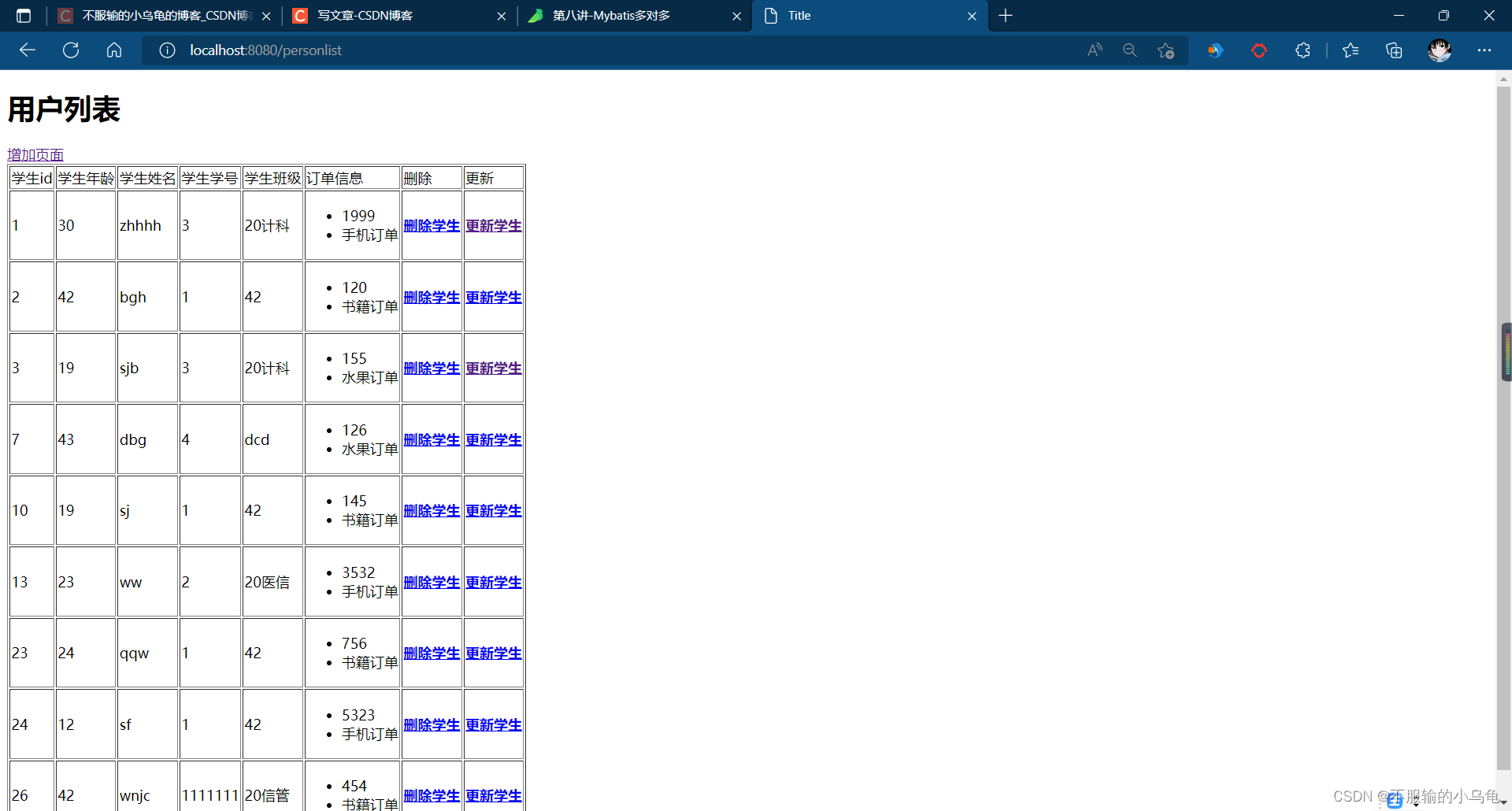Screen dimensions: 1512x811
Task: Switch to 写文章-CSDN博客 tab
Action: tap(399, 16)
